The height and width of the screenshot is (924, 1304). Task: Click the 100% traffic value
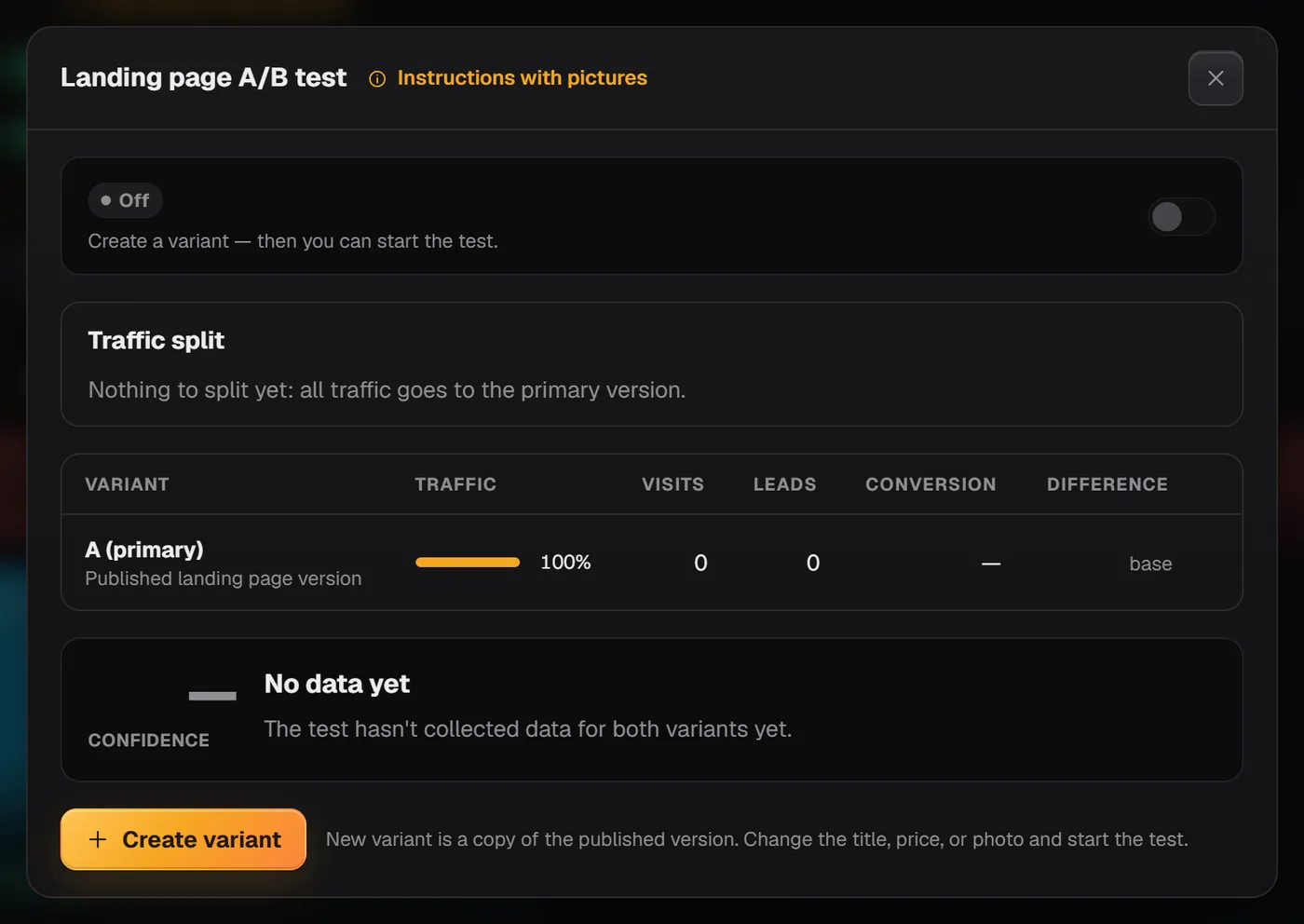(x=565, y=563)
